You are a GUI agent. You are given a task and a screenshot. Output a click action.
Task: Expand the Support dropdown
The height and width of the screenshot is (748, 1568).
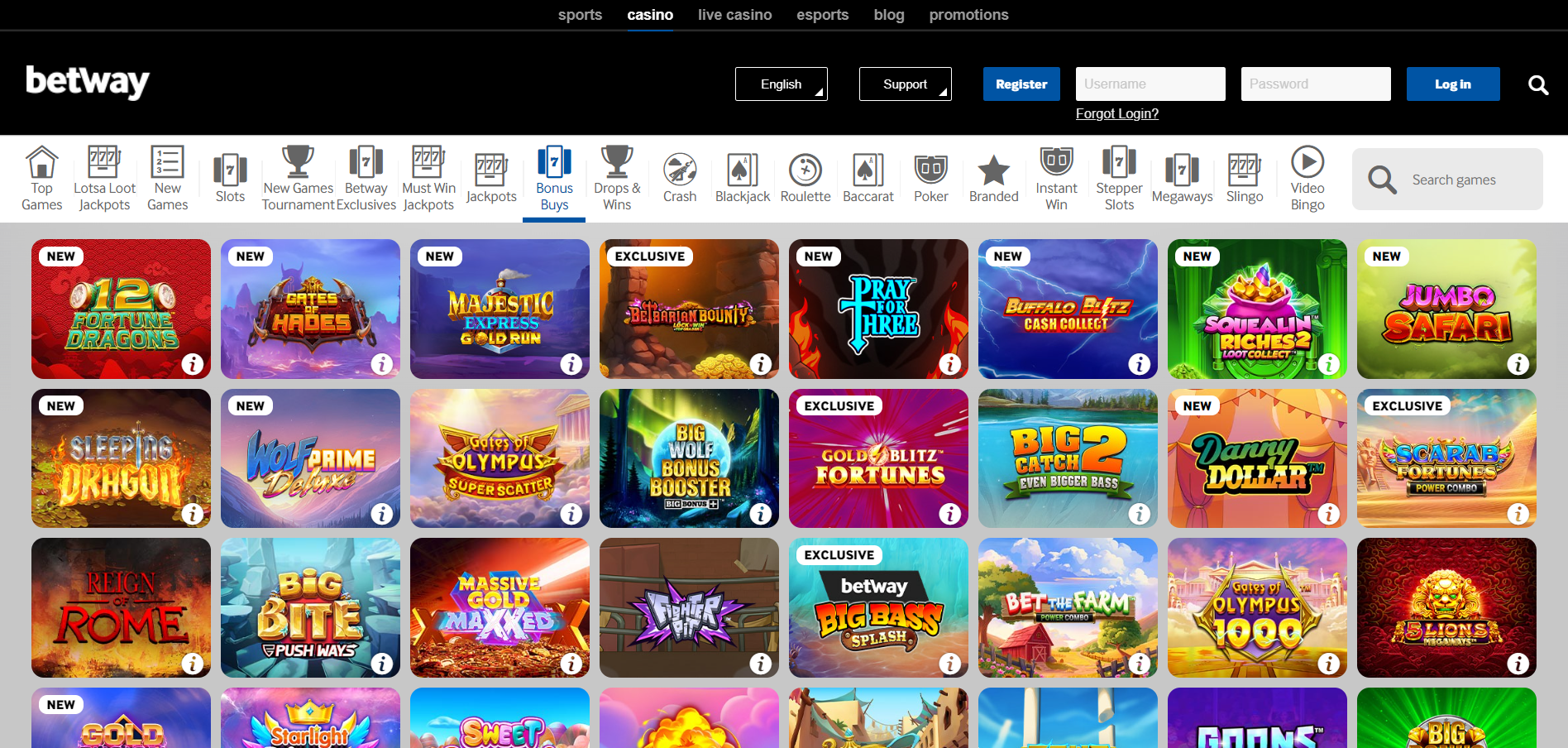(x=906, y=84)
